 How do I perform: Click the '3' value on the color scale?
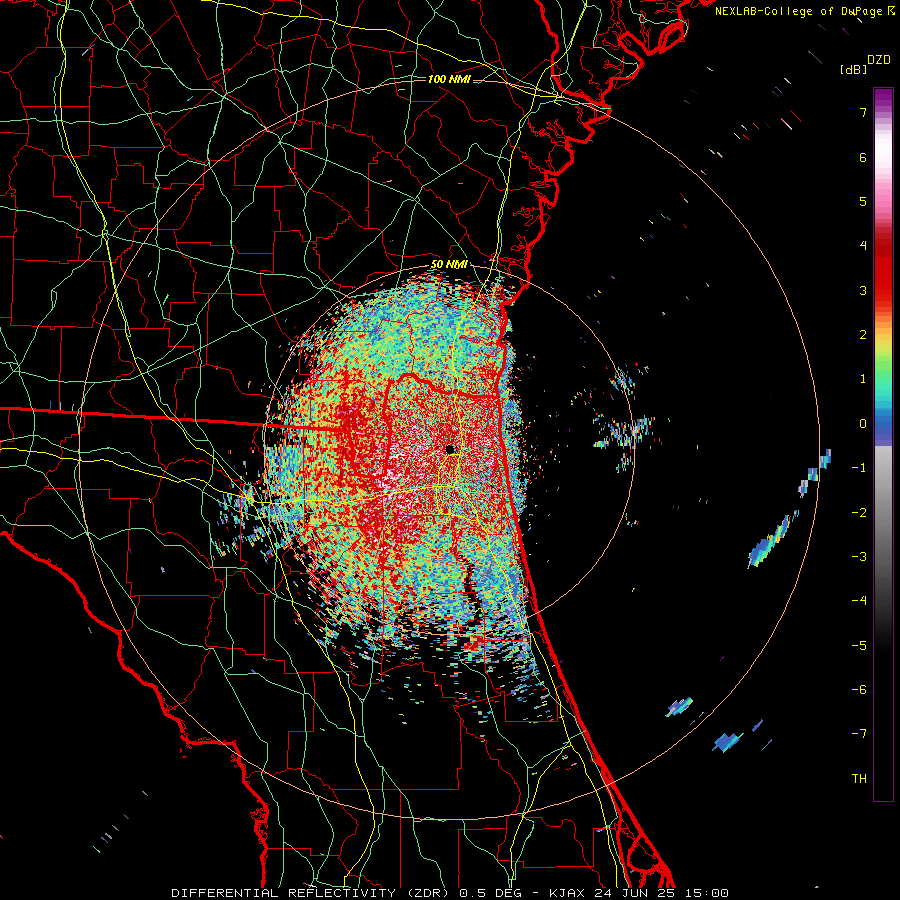(x=863, y=290)
